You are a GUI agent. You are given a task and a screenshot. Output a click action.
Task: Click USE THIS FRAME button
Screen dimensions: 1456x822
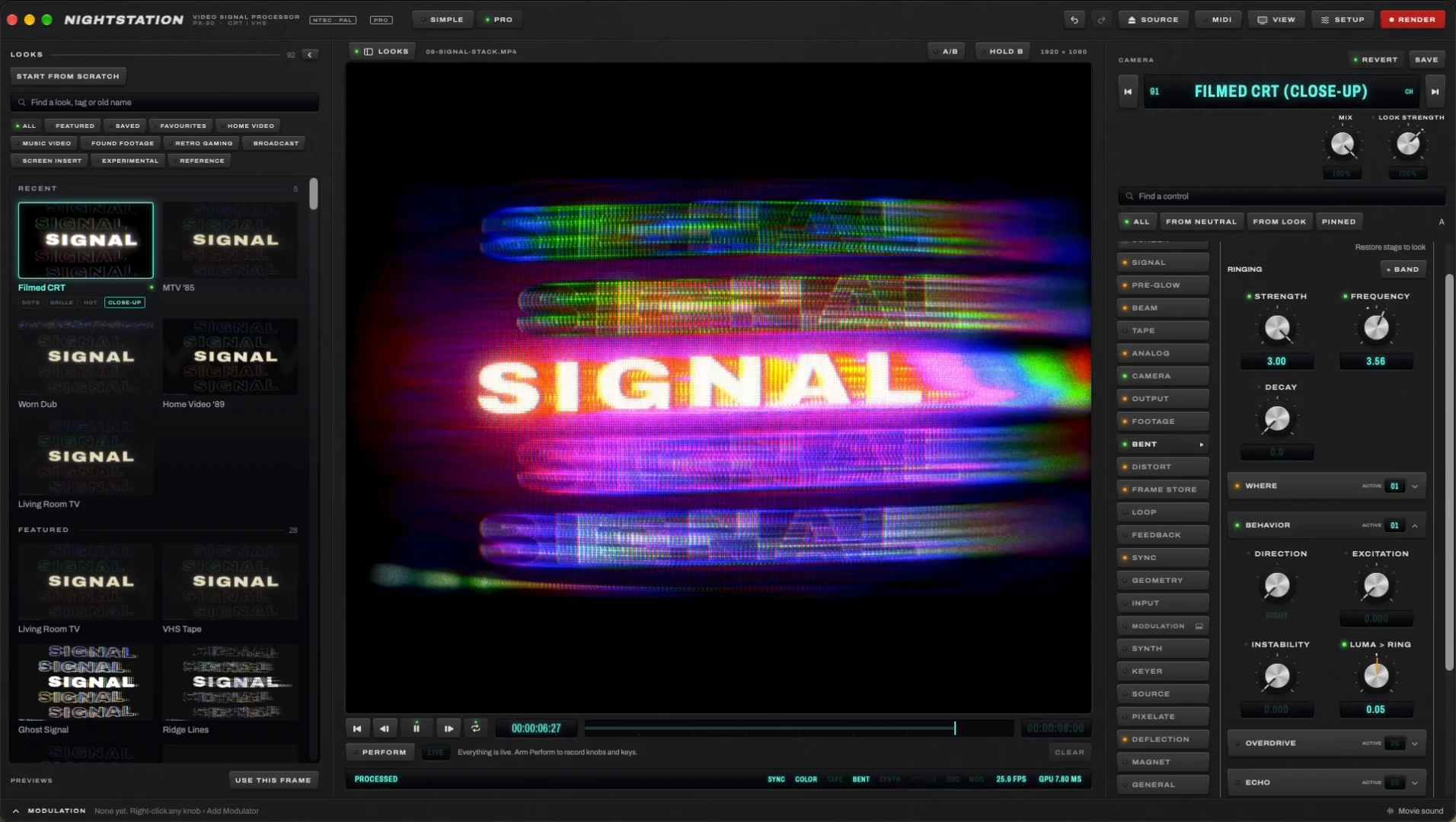click(x=273, y=780)
